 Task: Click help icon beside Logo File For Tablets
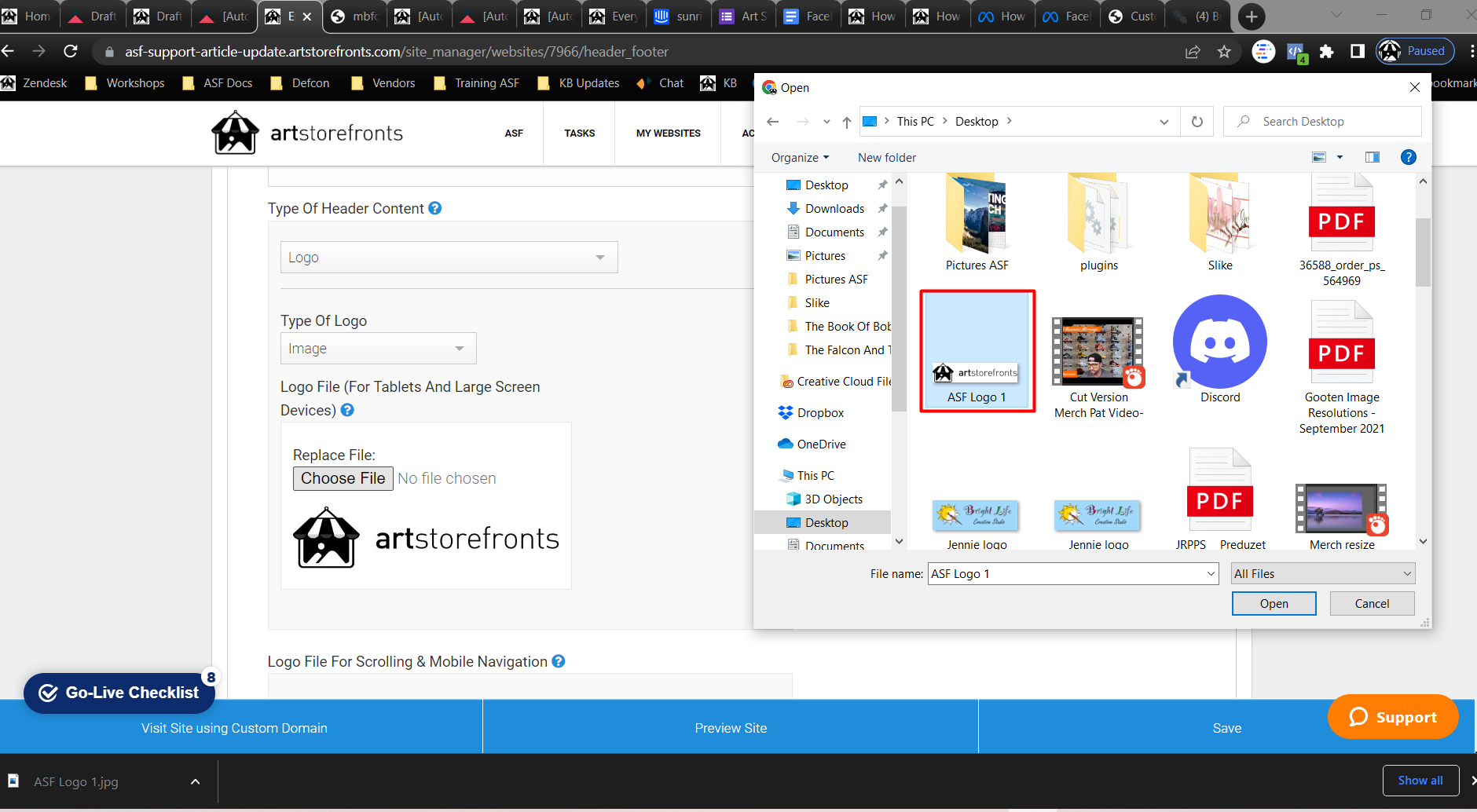(347, 410)
